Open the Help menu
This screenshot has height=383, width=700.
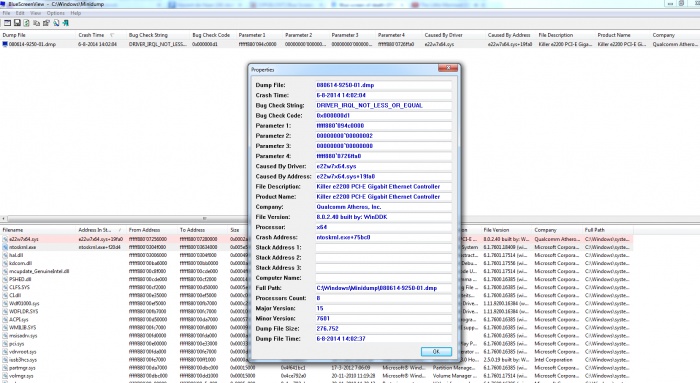coord(76,13)
